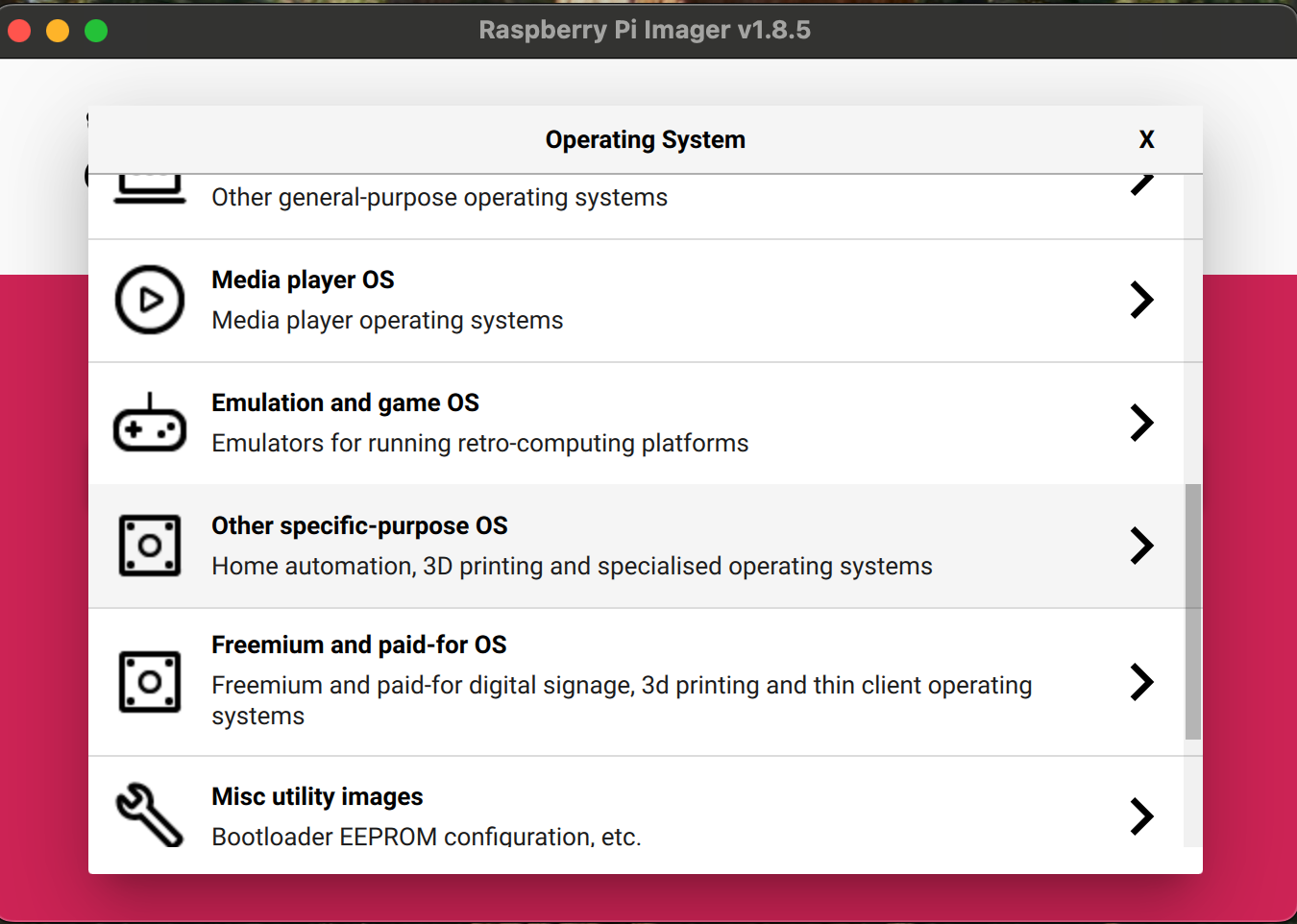Click 'Media player operating systems' description
This screenshot has width=1297, height=924.
387,320
